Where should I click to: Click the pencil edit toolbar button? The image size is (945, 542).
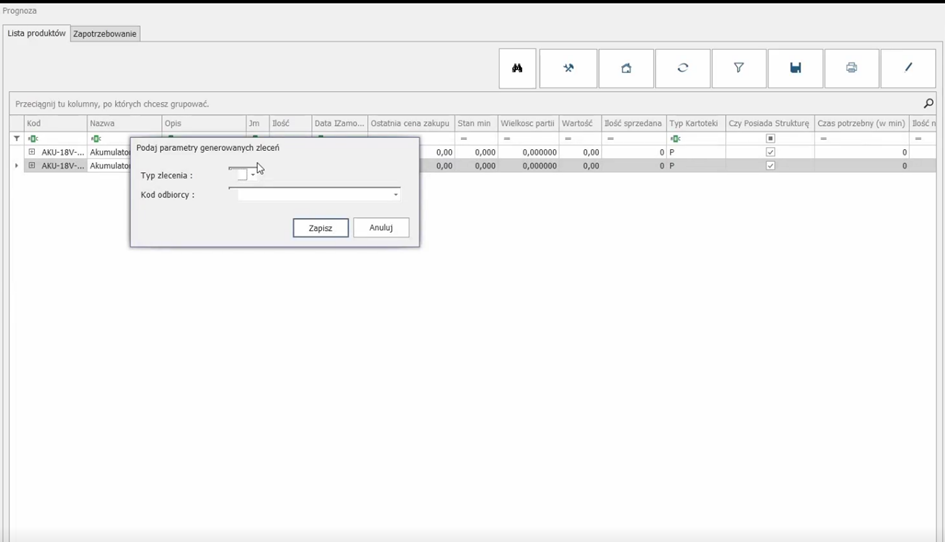coord(908,69)
